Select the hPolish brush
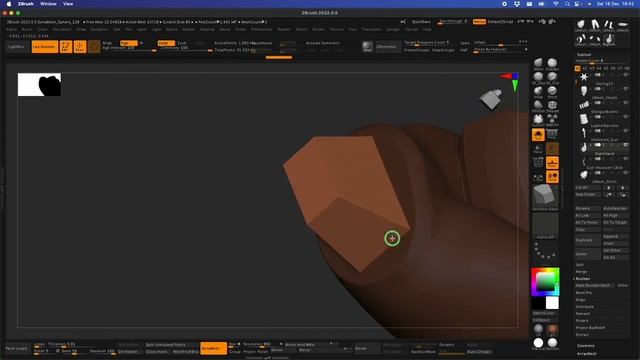 (538, 105)
